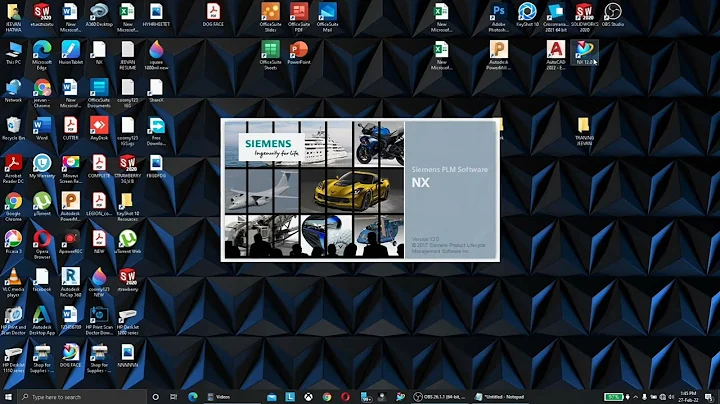Select the ApowerREC desktop shortcut
The width and height of the screenshot is (720, 404).
(x=70, y=242)
